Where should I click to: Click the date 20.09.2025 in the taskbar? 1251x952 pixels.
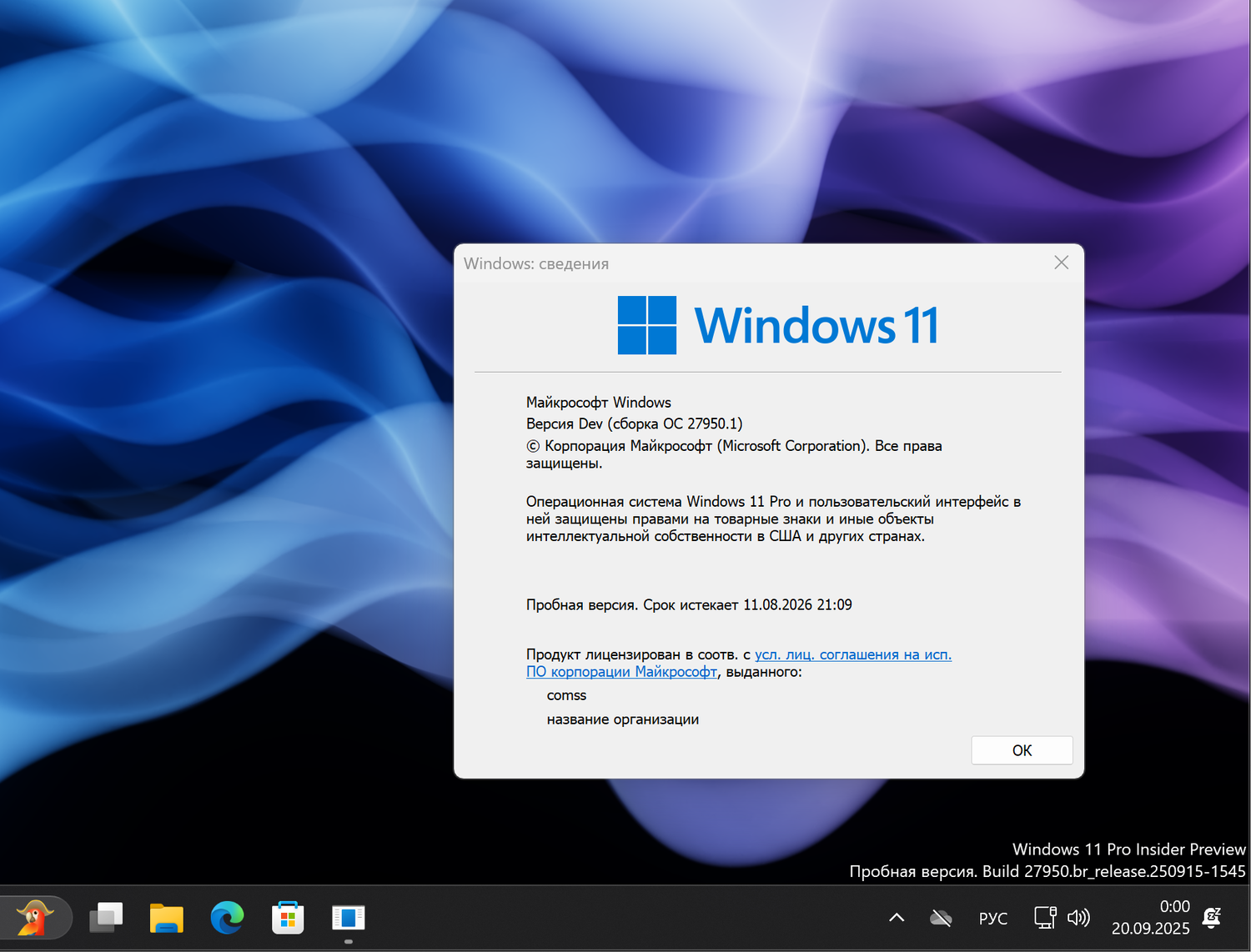point(1151,928)
